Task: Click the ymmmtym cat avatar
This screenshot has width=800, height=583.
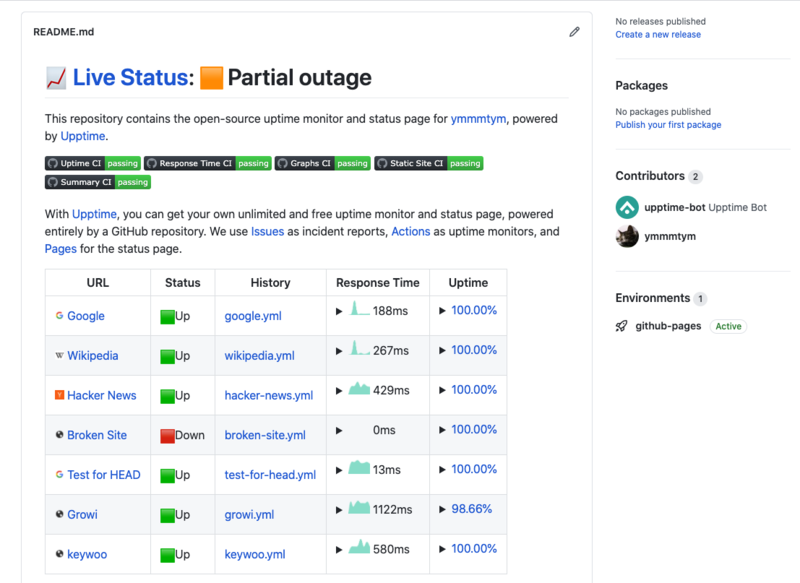Action: point(627,236)
